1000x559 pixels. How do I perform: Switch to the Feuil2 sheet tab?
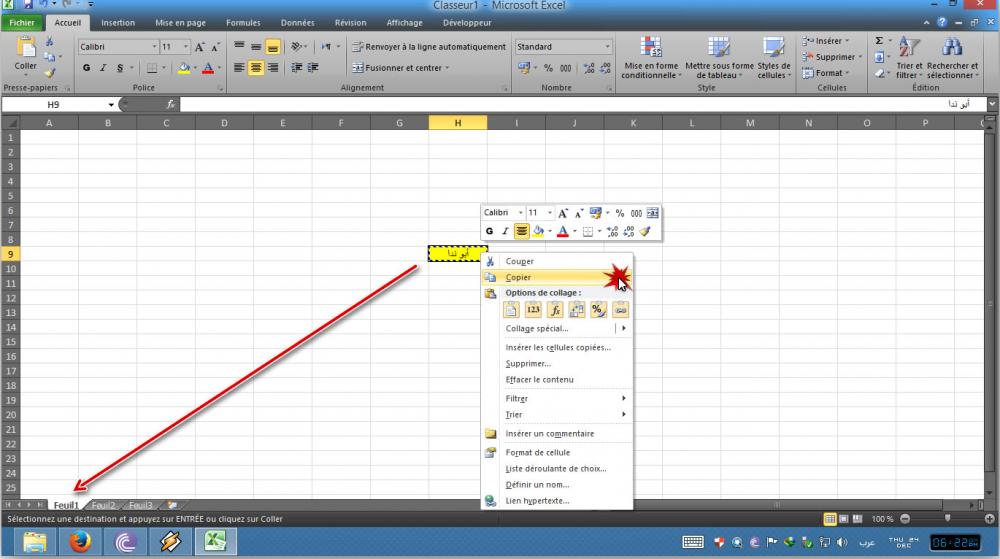(103, 505)
